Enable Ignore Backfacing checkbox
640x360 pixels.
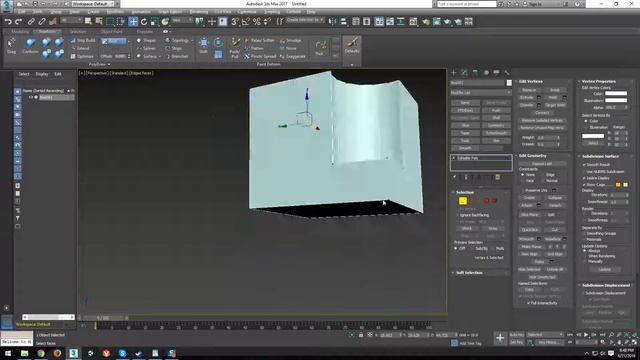[457, 215]
